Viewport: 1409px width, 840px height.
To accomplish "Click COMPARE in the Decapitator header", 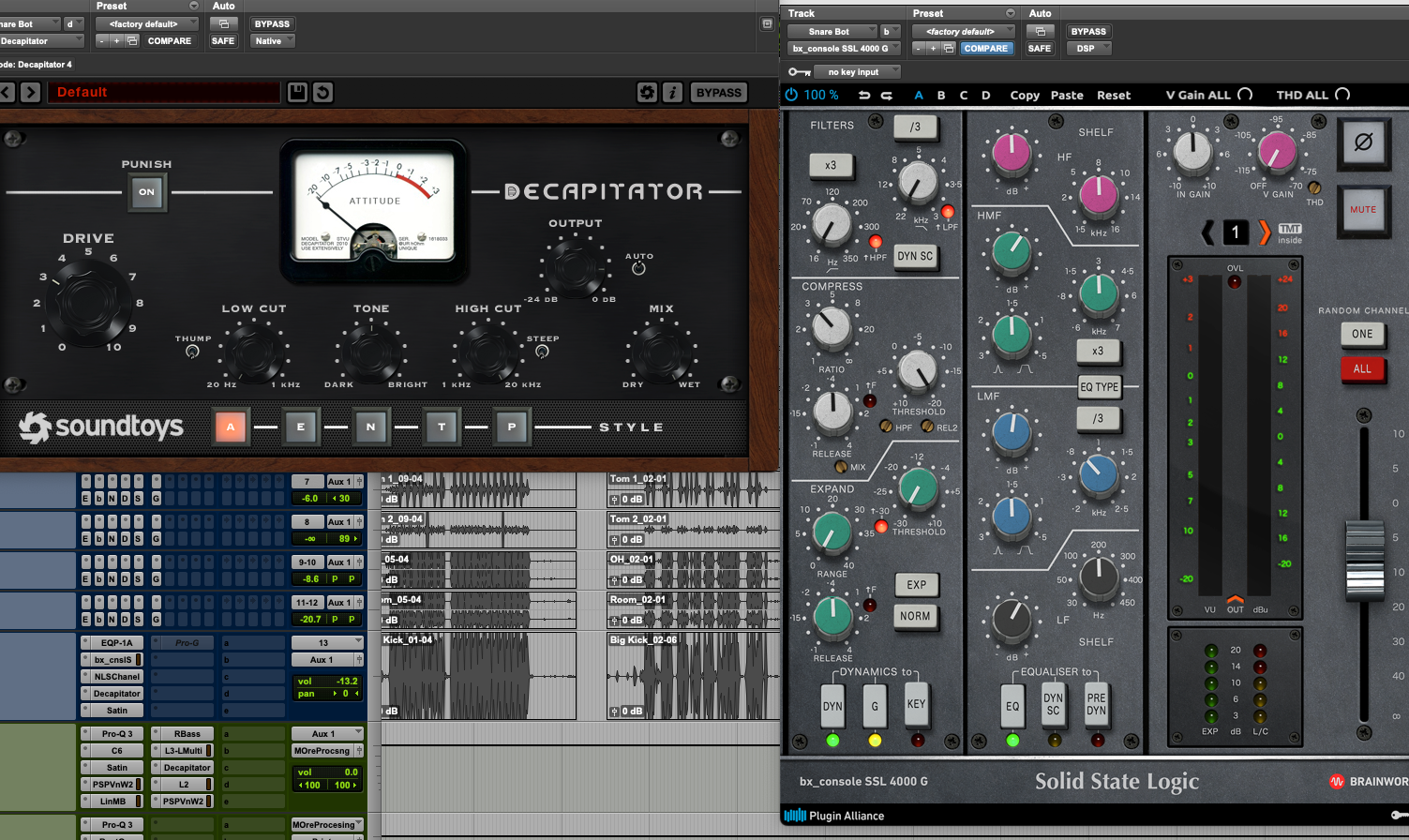I will [x=169, y=40].
